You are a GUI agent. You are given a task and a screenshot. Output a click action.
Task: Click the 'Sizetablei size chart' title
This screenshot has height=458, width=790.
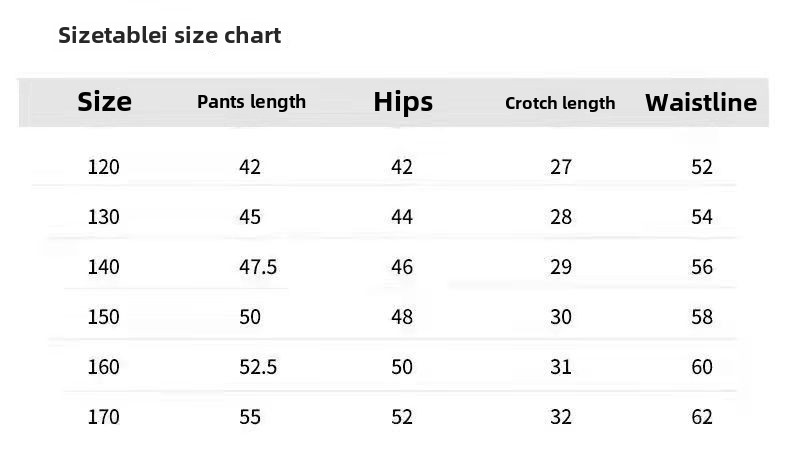pos(169,36)
